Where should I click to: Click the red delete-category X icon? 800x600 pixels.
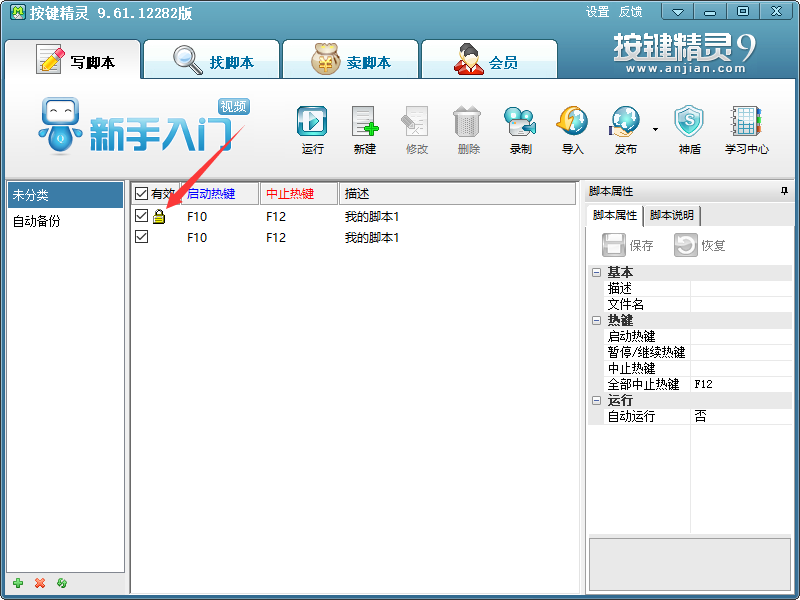click(x=40, y=583)
